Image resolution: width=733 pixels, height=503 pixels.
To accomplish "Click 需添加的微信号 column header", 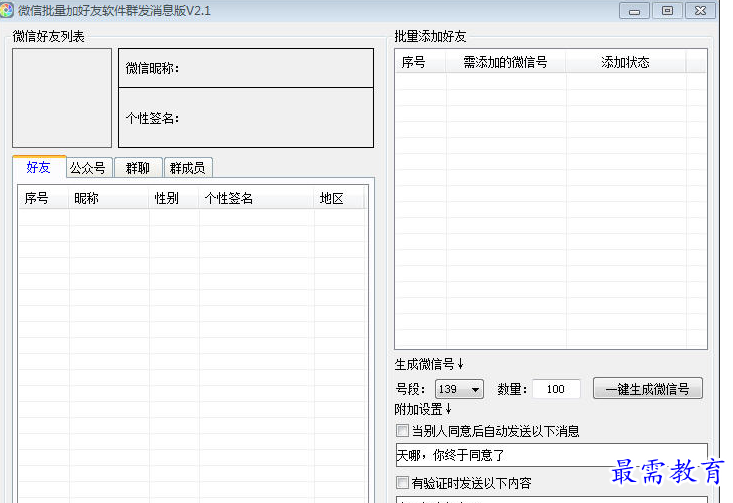I will pyautogui.click(x=506, y=62).
